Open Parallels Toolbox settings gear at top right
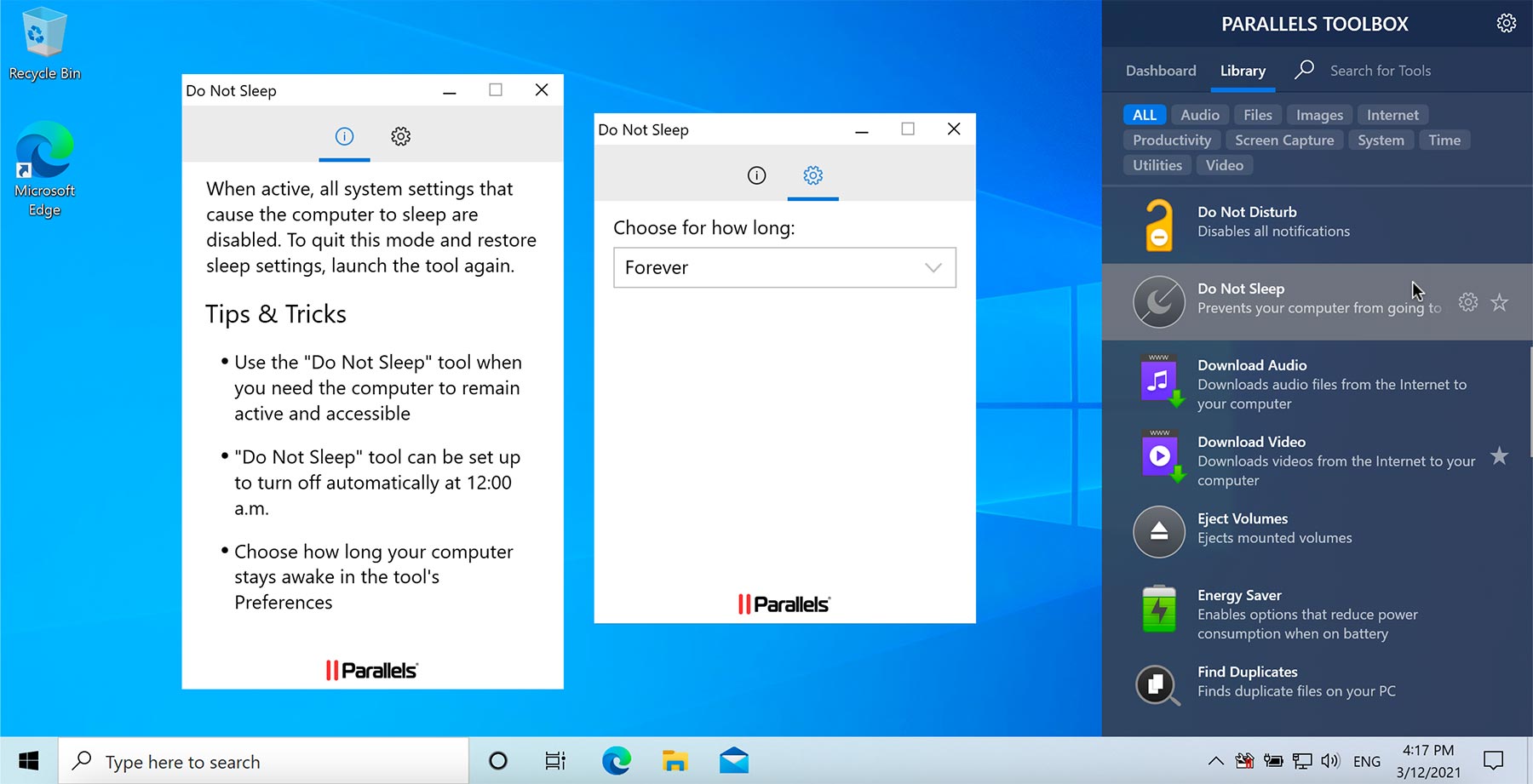 point(1506,23)
